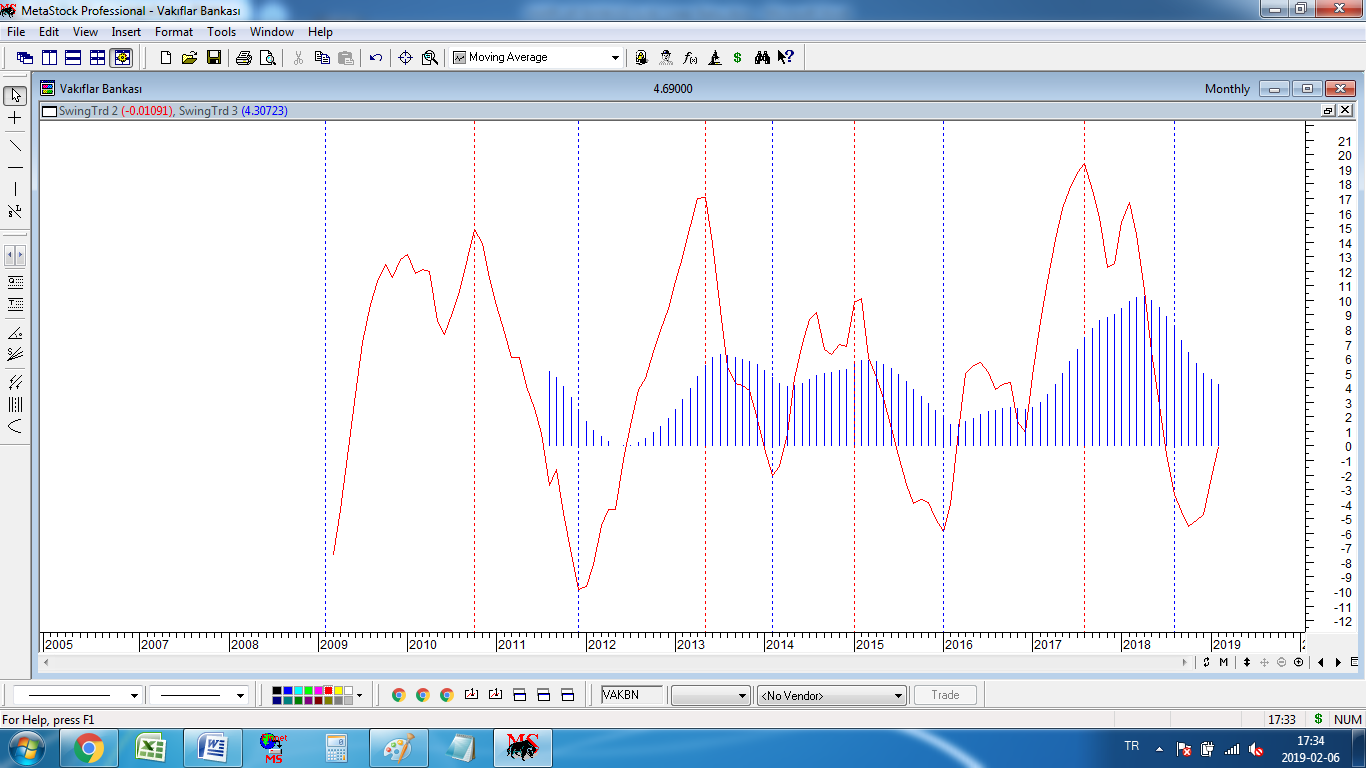Screen dimensions: 1366x768
Task: Pick the black color swatch
Action: 277,690
